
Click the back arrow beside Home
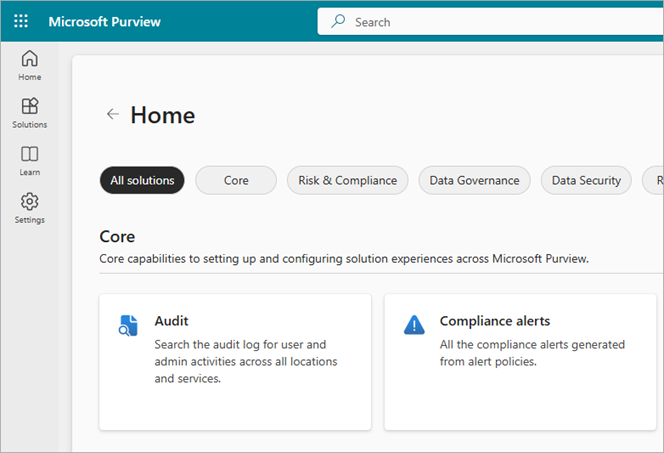(x=113, y=115)
